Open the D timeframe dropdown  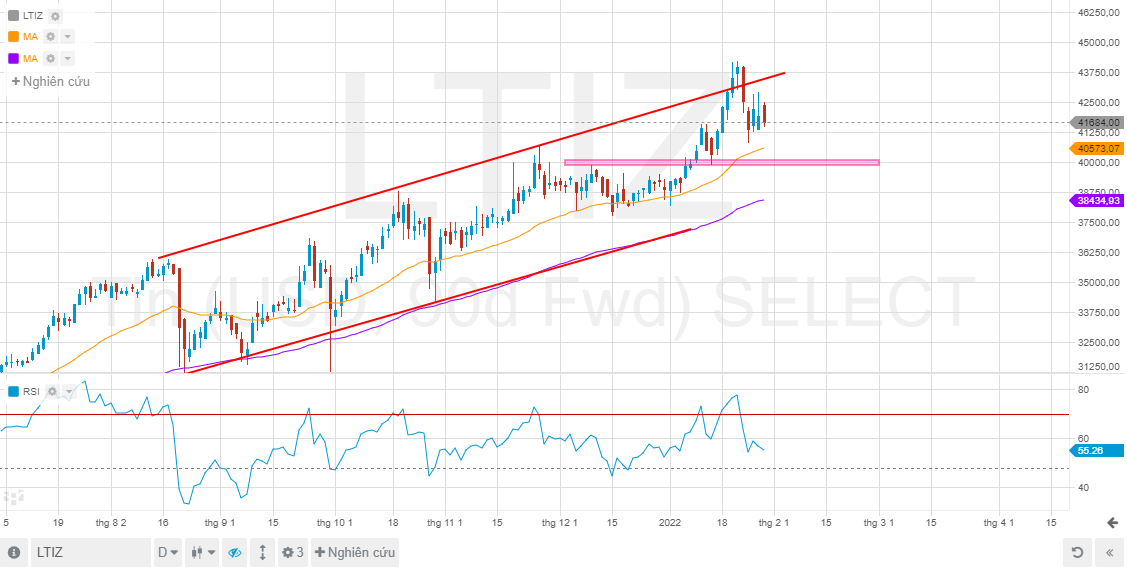169,552
